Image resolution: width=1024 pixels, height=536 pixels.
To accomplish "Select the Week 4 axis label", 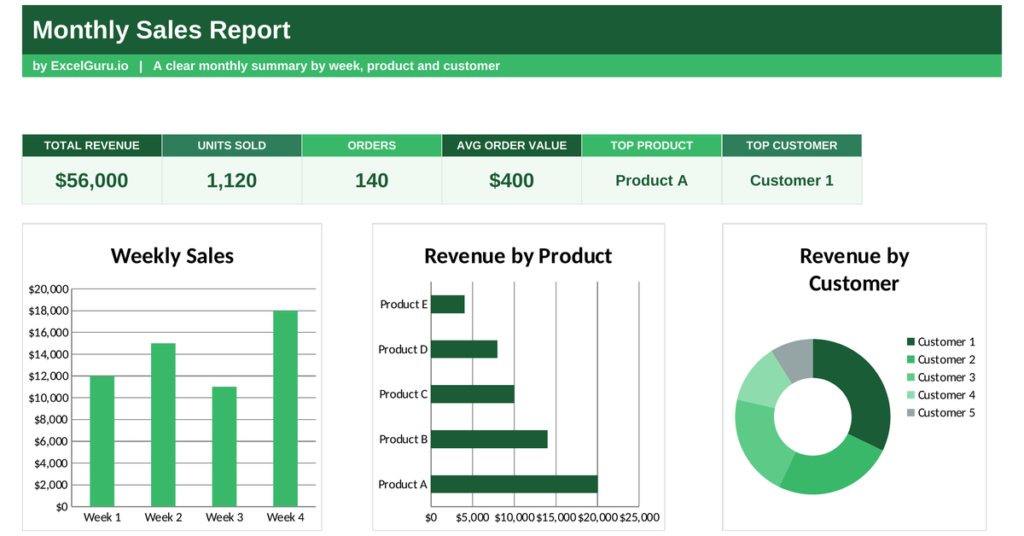I will (x=285, y=518).
